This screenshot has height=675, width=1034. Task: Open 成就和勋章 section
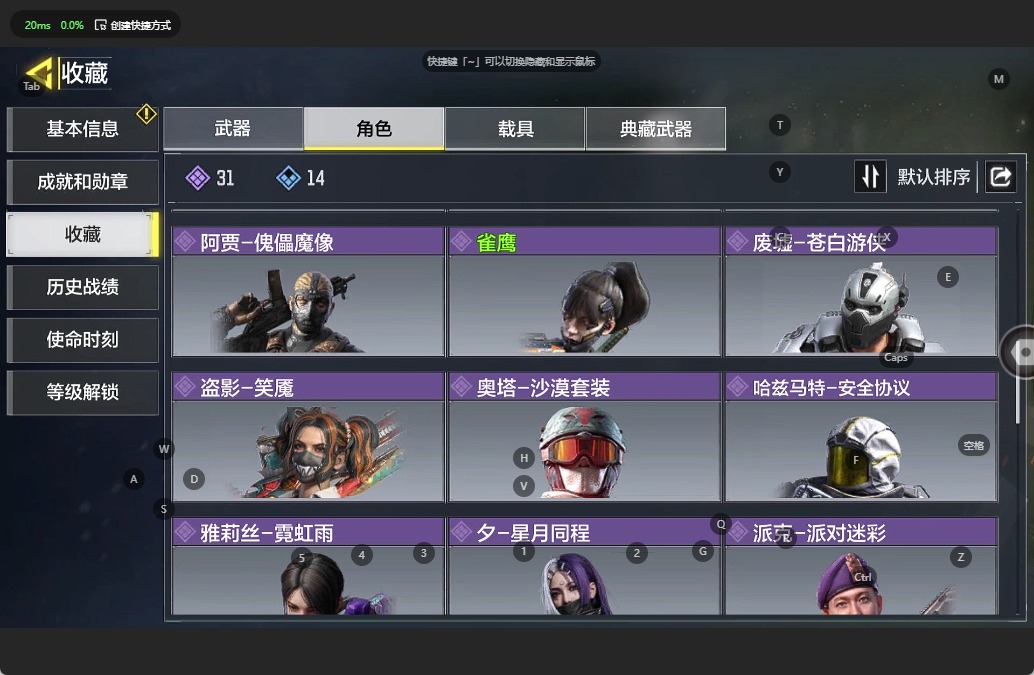coord(82,182)
